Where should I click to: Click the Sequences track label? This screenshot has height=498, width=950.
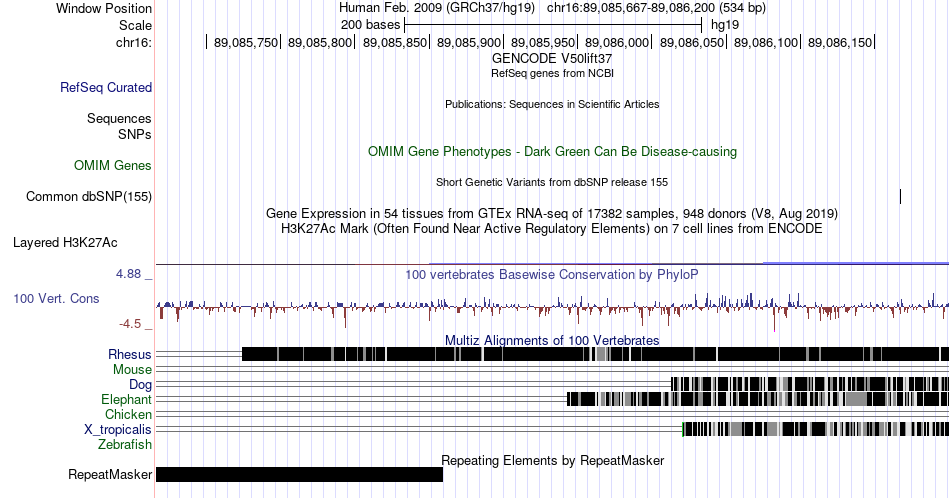tap(119, 118)
